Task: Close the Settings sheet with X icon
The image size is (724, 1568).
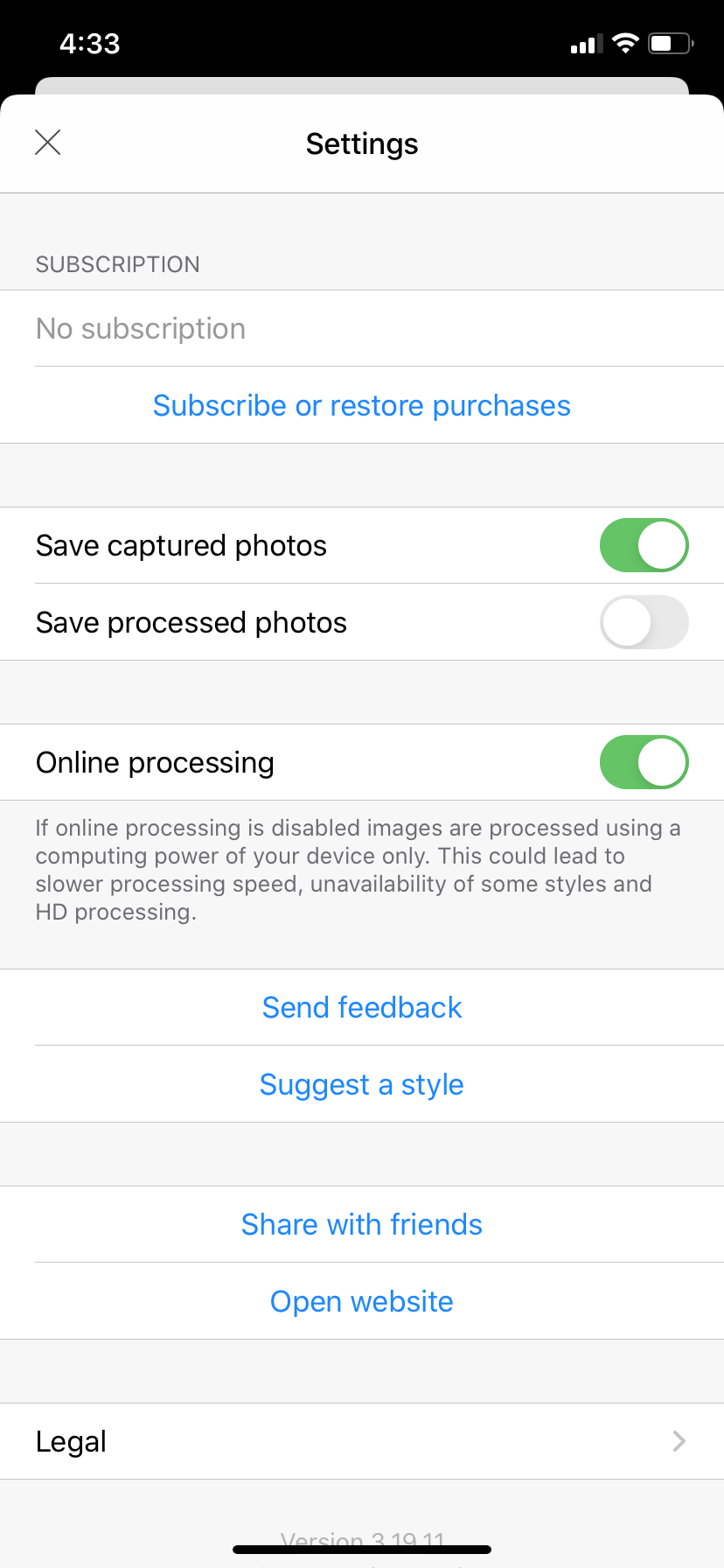Action: coord(48,142)
